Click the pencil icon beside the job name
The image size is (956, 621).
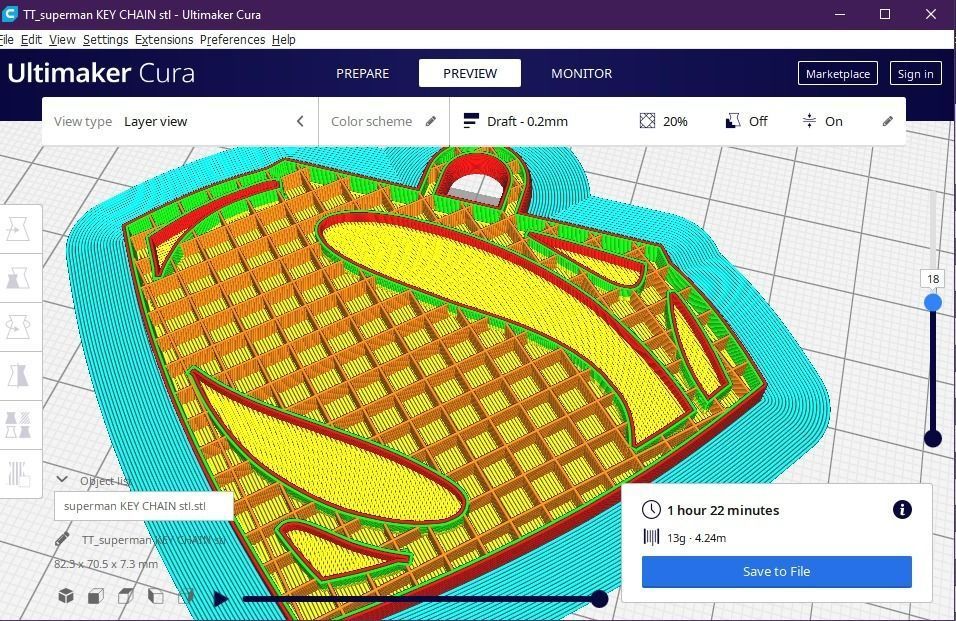point(62,539)
